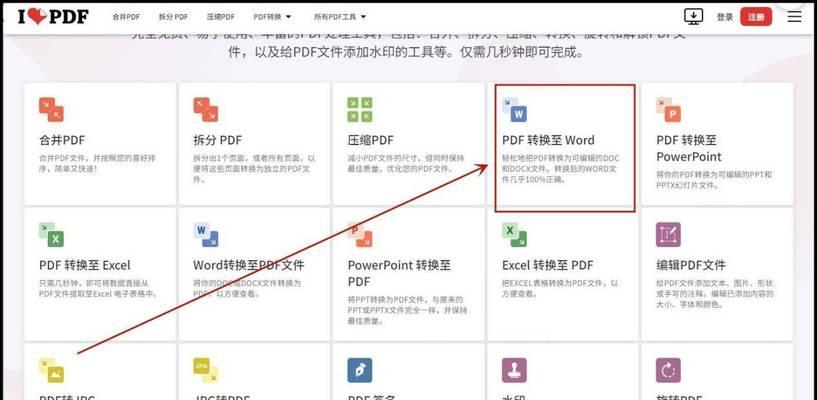The image size is (817, 400).
Task: Click the desktop app download icon
Action: [x=693, y=17]
